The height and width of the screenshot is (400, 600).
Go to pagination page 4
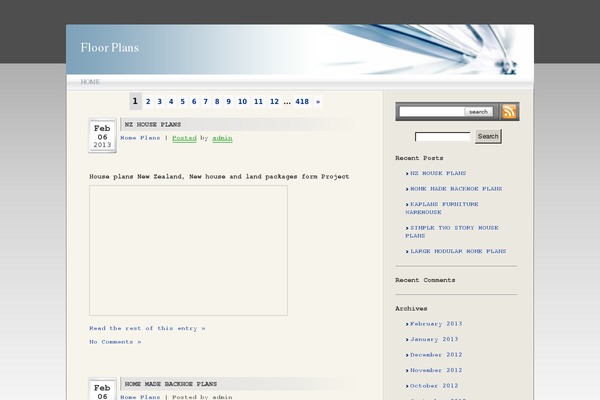tap(171, 101)
